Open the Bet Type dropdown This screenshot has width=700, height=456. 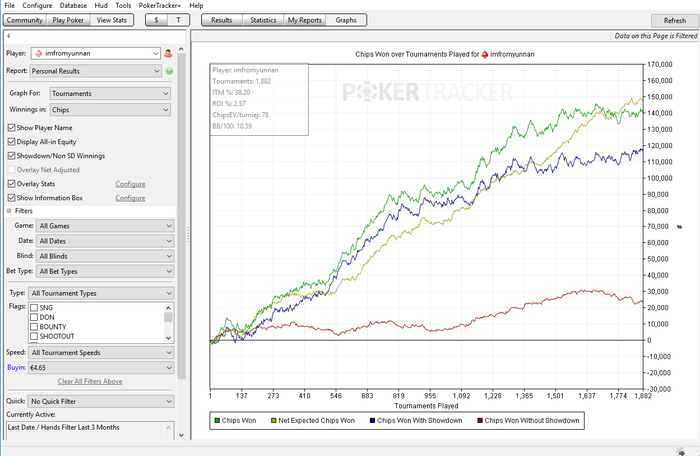coord(104,271)
